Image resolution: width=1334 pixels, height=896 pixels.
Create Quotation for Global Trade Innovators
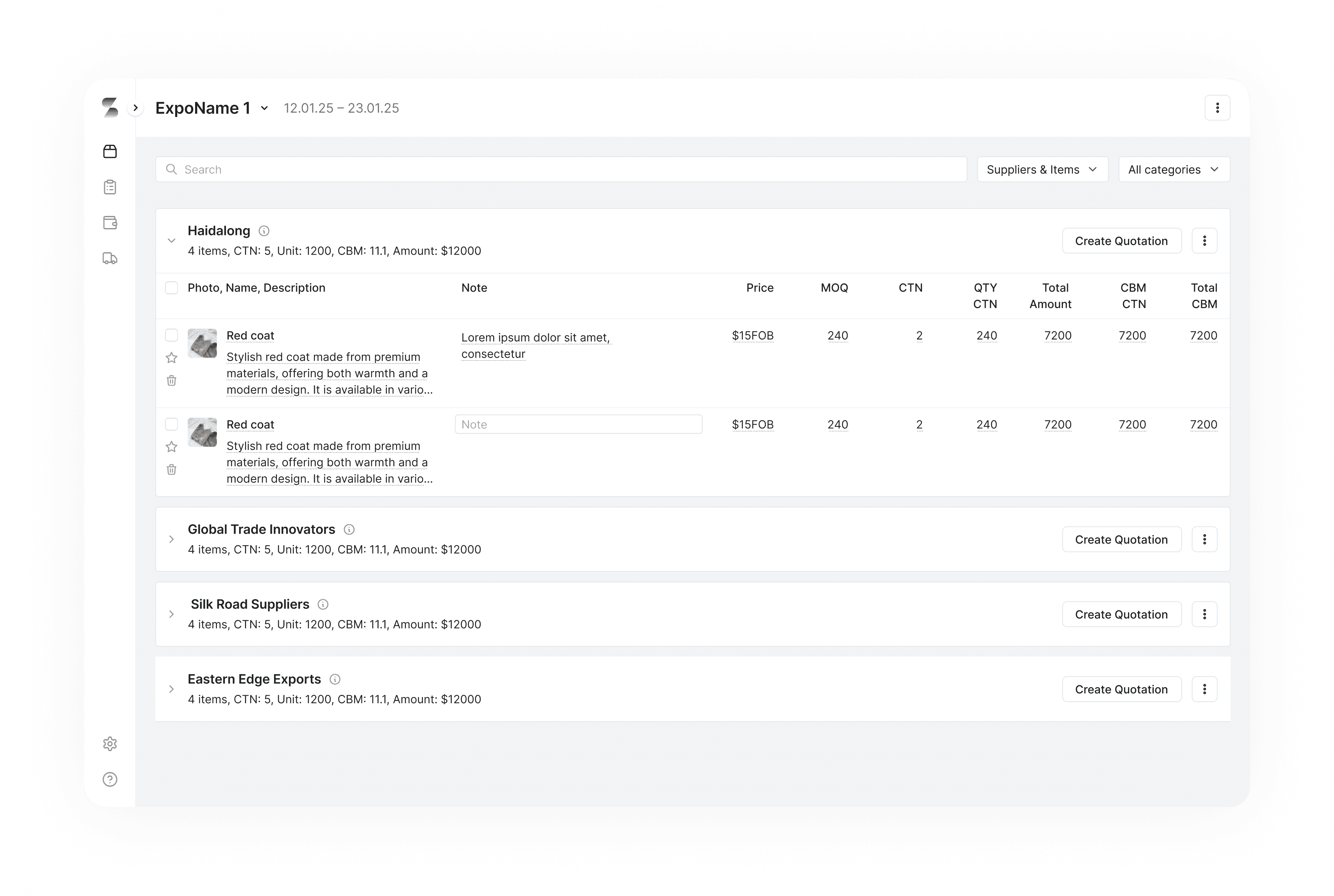[1121, 539]
